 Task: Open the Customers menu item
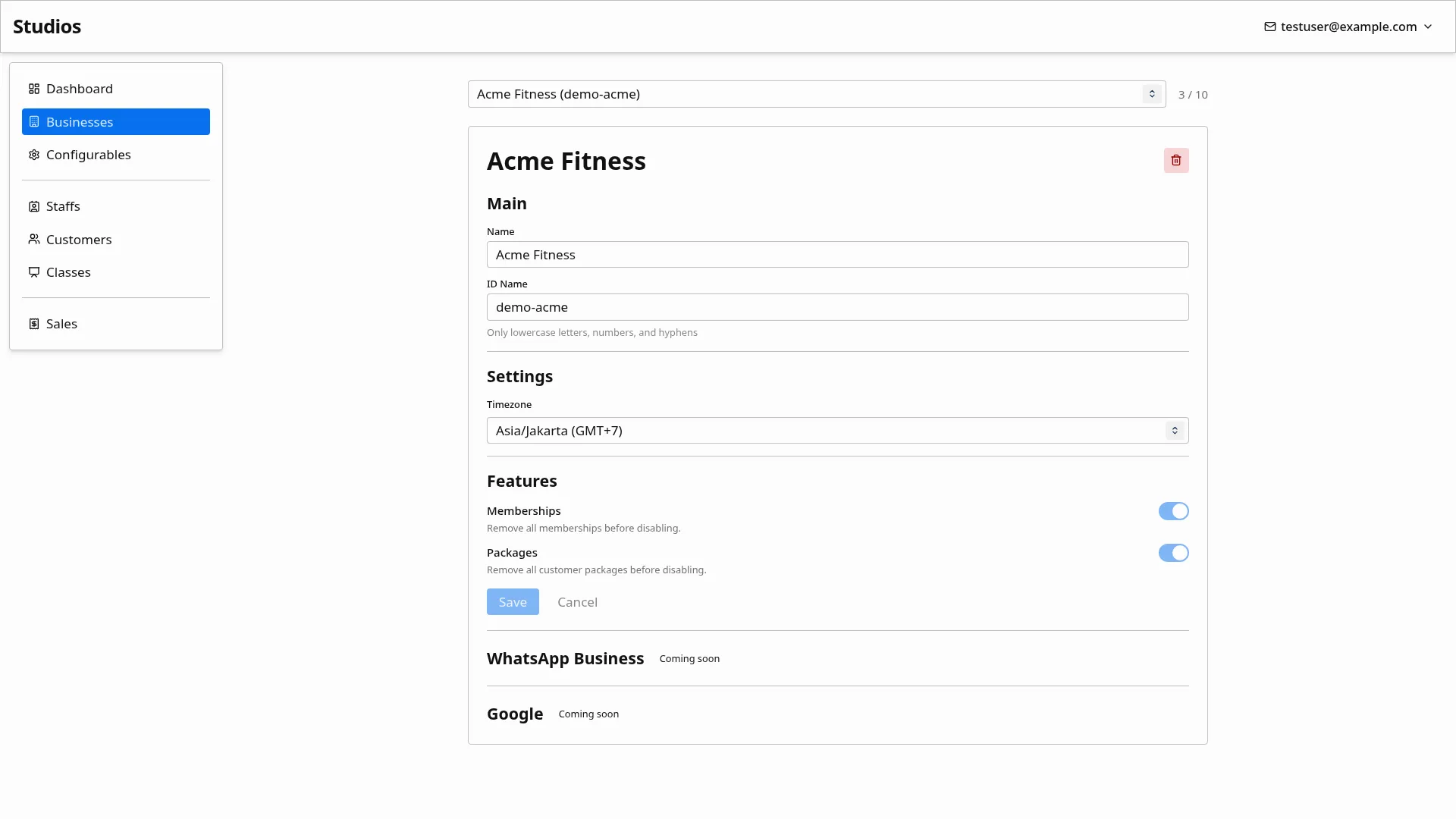[116, 240]
